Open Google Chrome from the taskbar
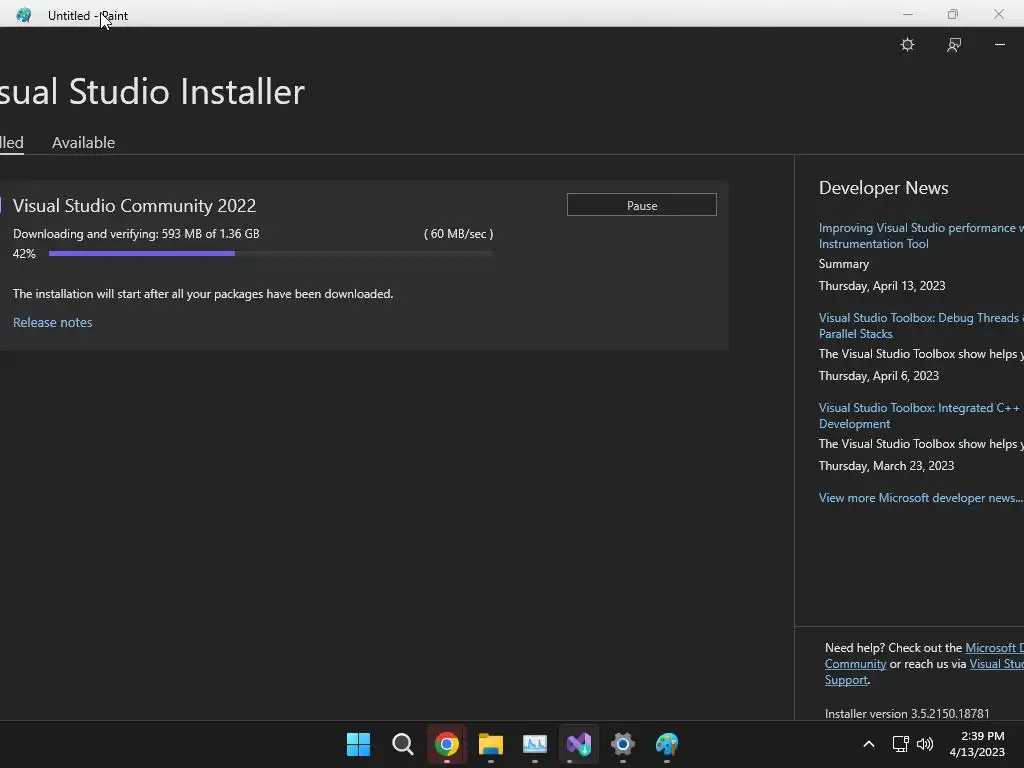The height and width of the screenshot is (768, 1024). (447, 744)
